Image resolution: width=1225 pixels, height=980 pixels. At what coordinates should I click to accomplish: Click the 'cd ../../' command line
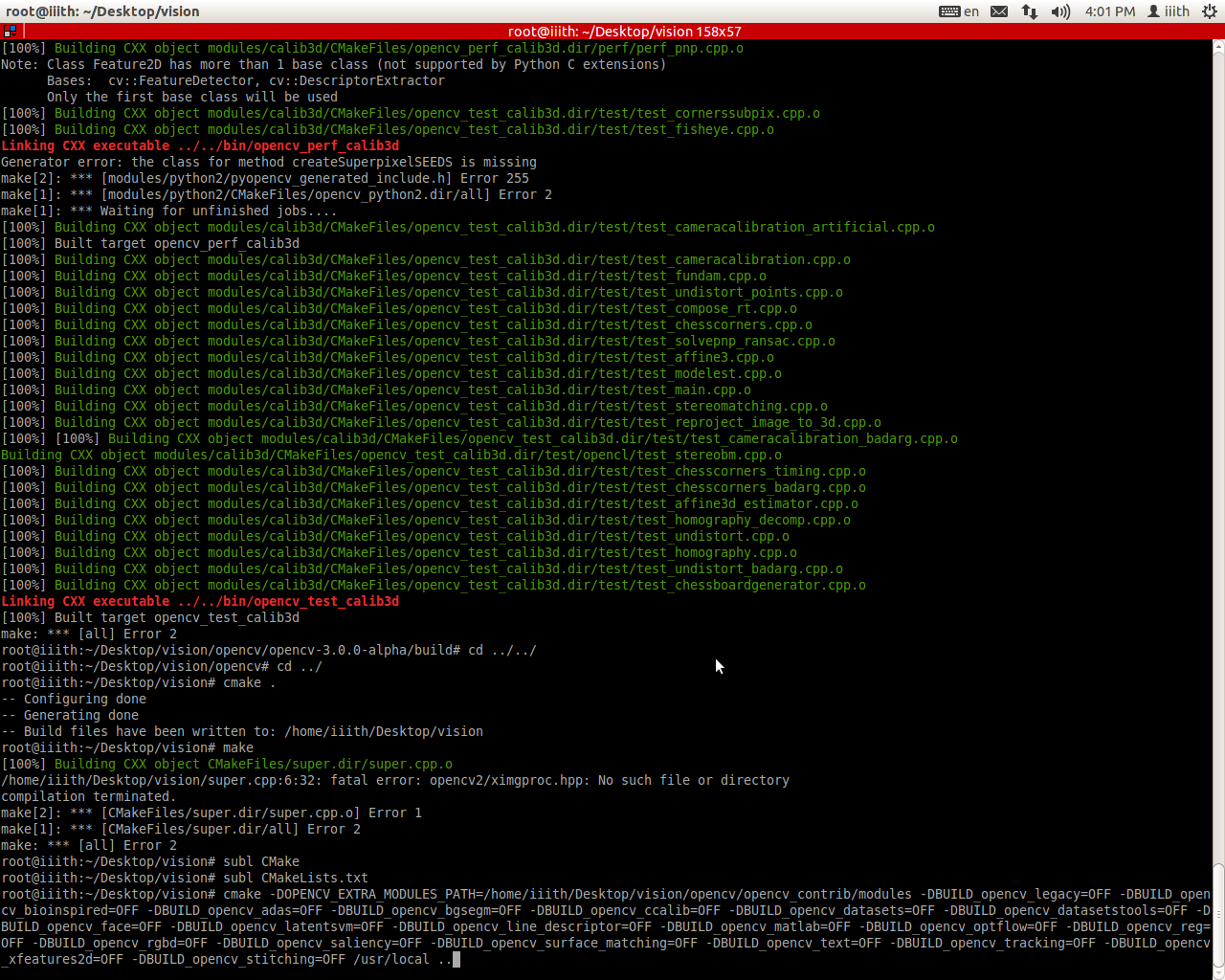269,650
